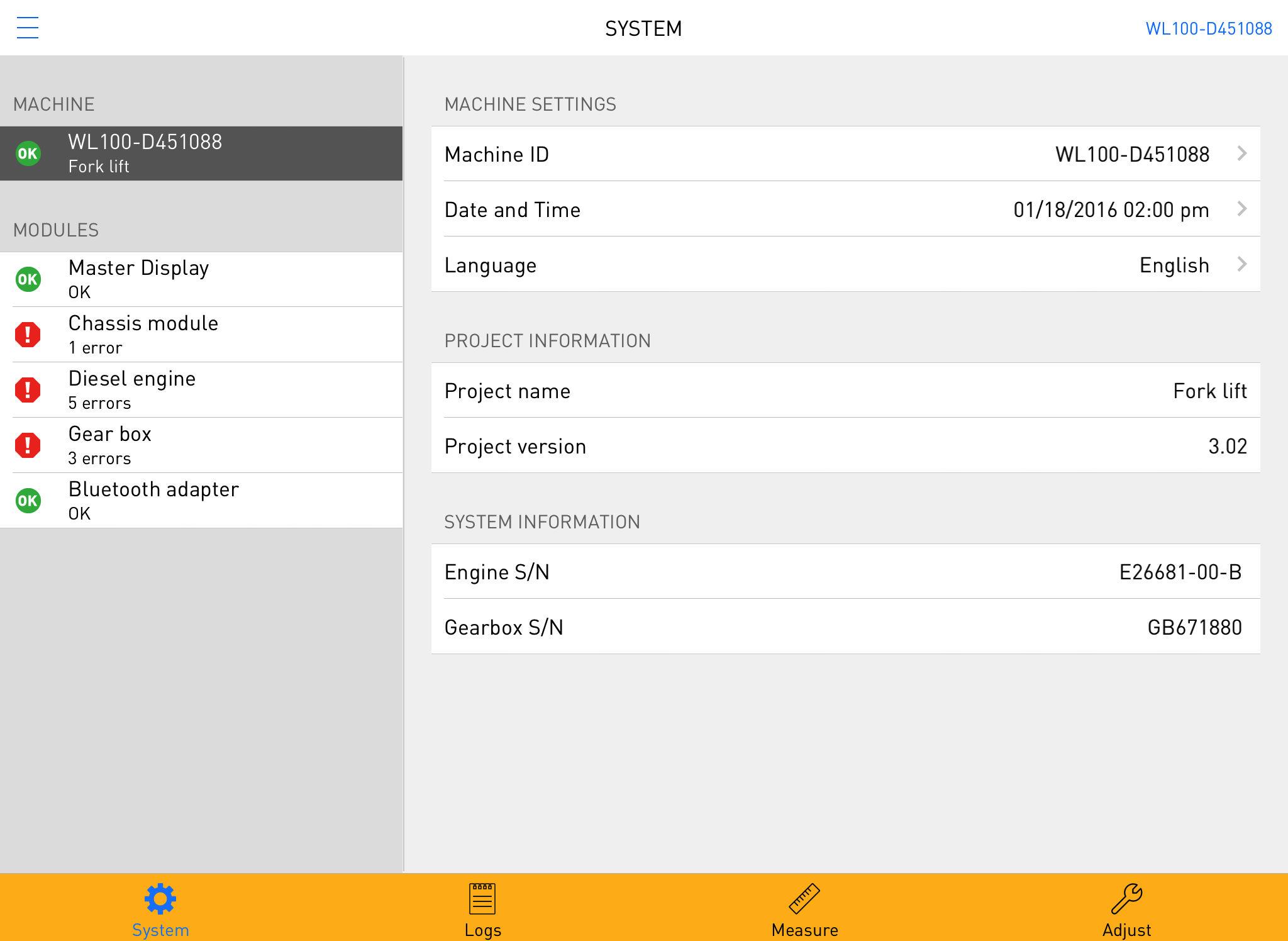Screen dimensions: 1288x941
Task: Expand the Date and Time chevron
Action: coord(1241,209)
